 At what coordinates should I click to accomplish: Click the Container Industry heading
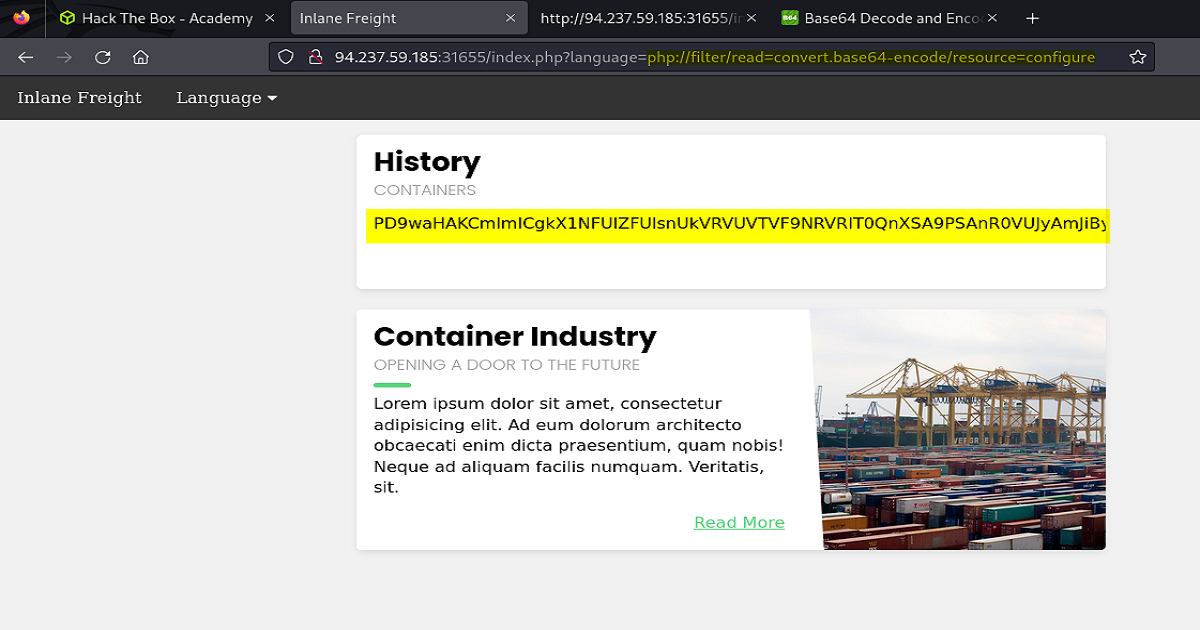[515, 336]
